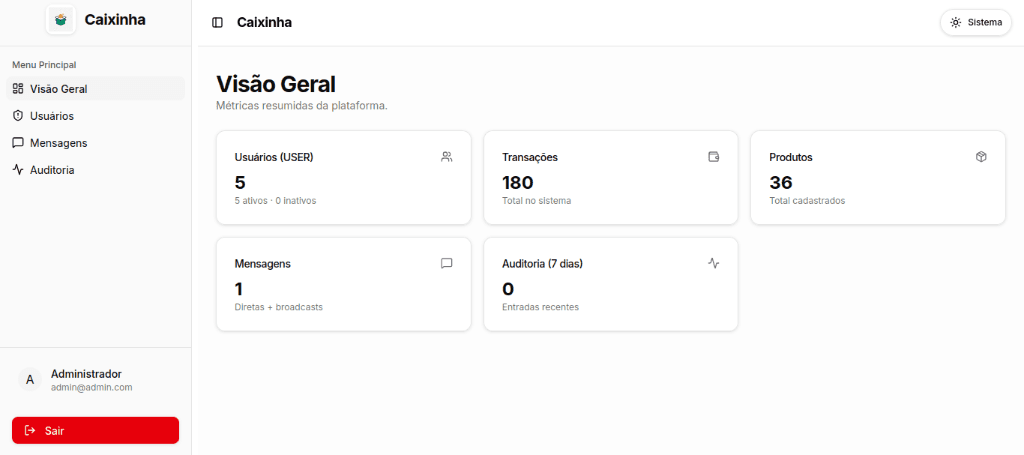The image size is (1024, 455).
Task: Click the value 180 on Transações card
Action: (x=518, y=182)
